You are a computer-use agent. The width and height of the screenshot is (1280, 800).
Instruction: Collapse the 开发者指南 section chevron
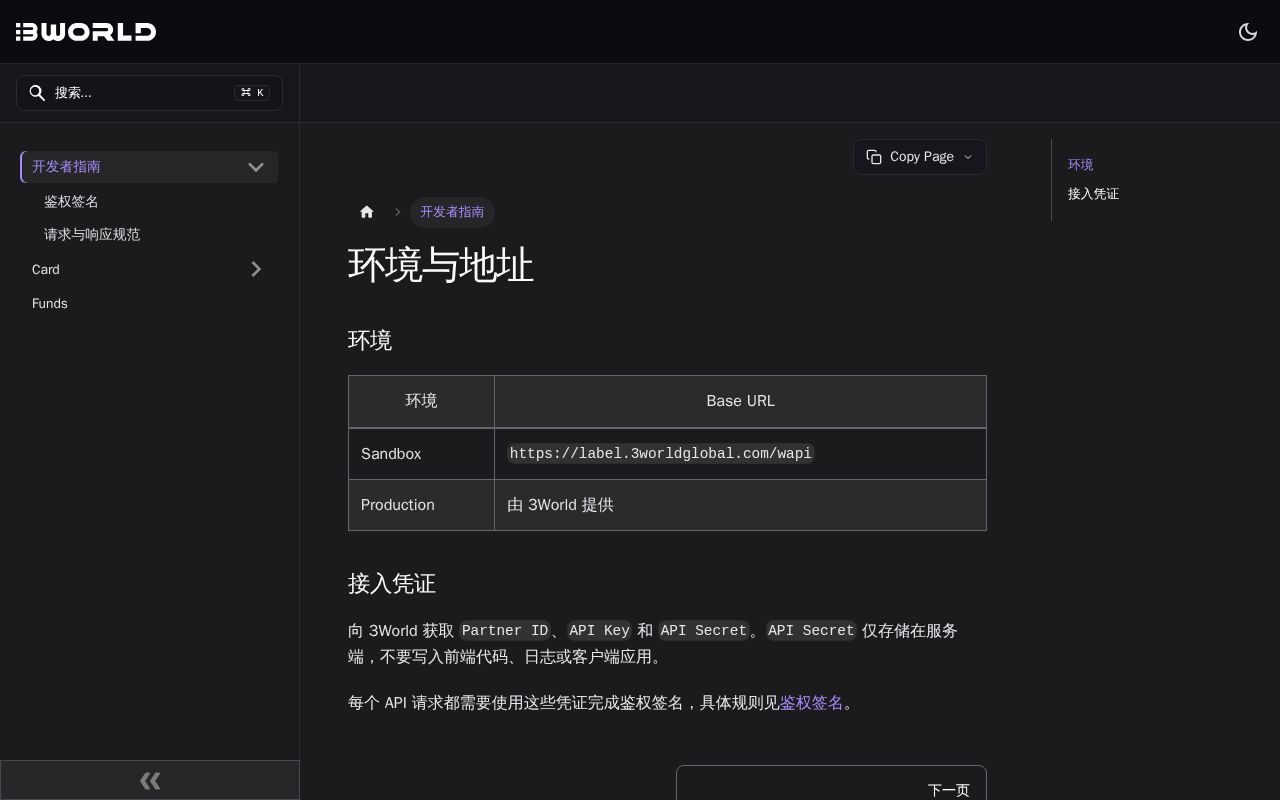pyautogui.click(x=256, y=167)
